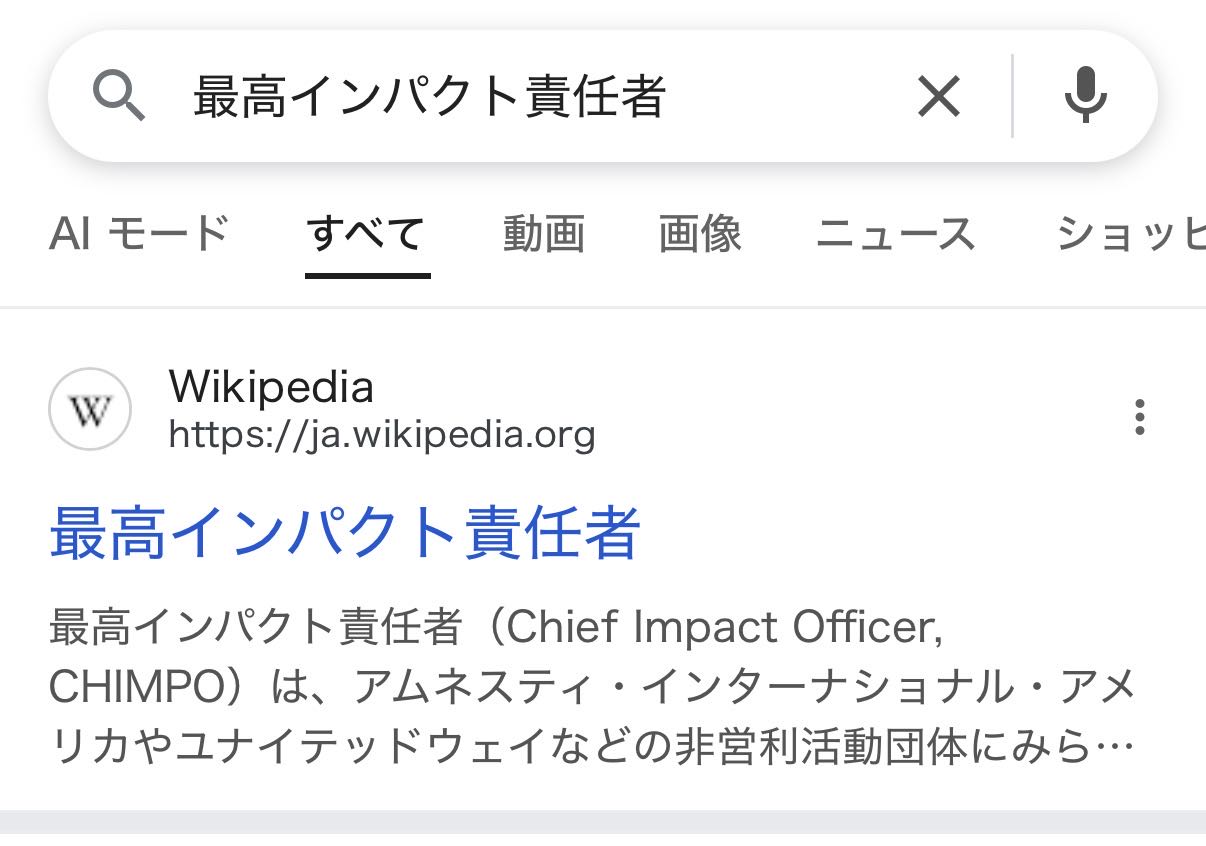Show 画像 search results
1206x846 pixels.
click(x=700, y=234)
